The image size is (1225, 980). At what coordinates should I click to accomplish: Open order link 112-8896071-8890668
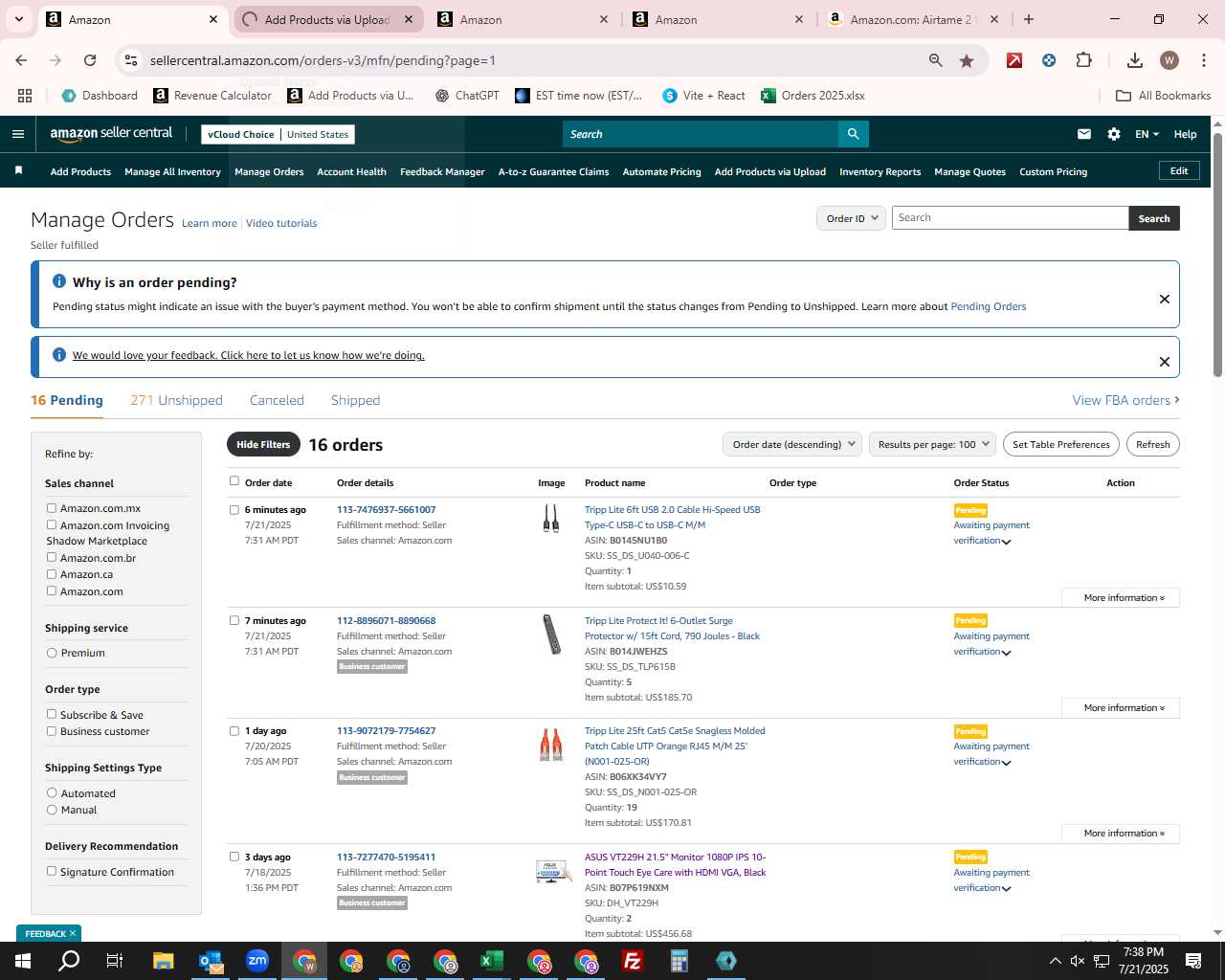coord(386,620)
